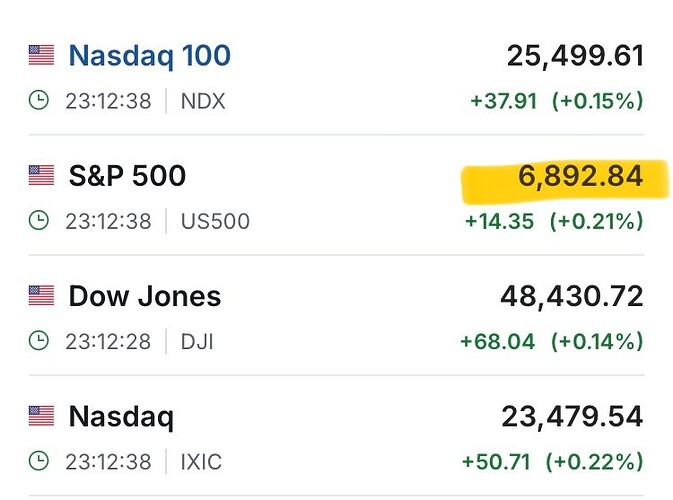Click the US flag beside Nasdaq
This screenshot has height=500, width=673.
pyautogui.click(x=41, y=416)
